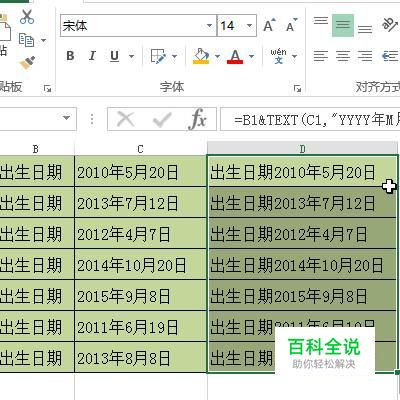Select column D header

click(302, 149)
